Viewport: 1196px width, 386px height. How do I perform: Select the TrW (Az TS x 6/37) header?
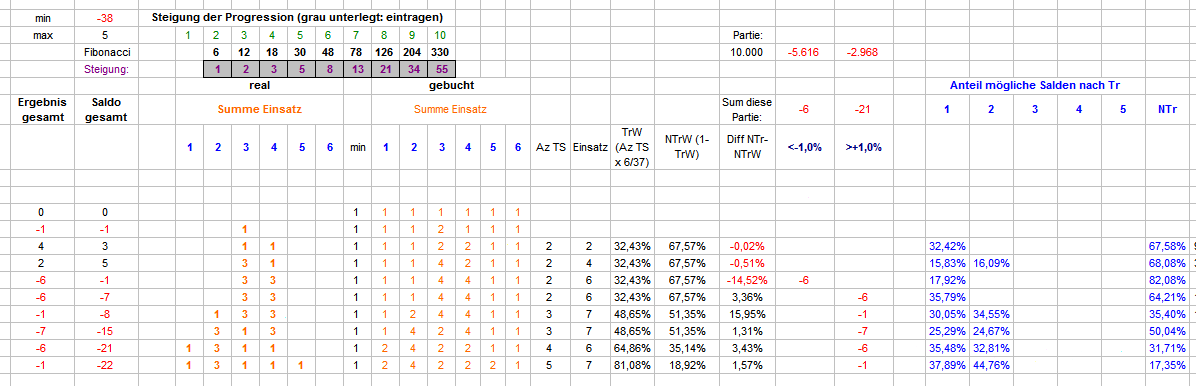(x=631, y=147)
